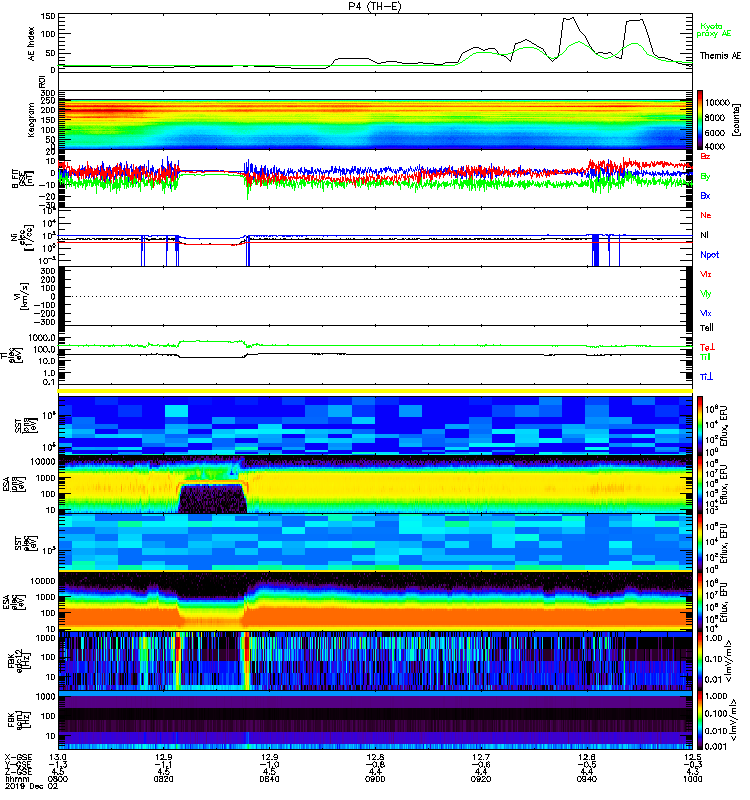Click the green "Kyoto proxy AE" legend label
750x800 pixels.
713,30
